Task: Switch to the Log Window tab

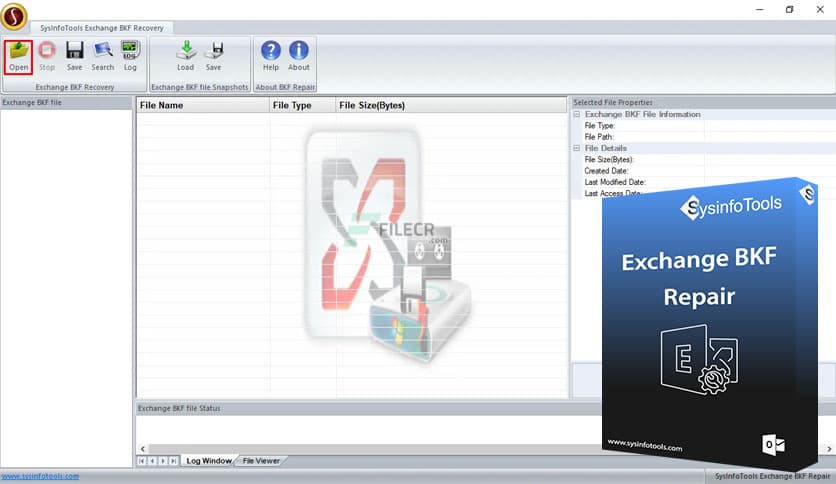Action: [209, 461]
